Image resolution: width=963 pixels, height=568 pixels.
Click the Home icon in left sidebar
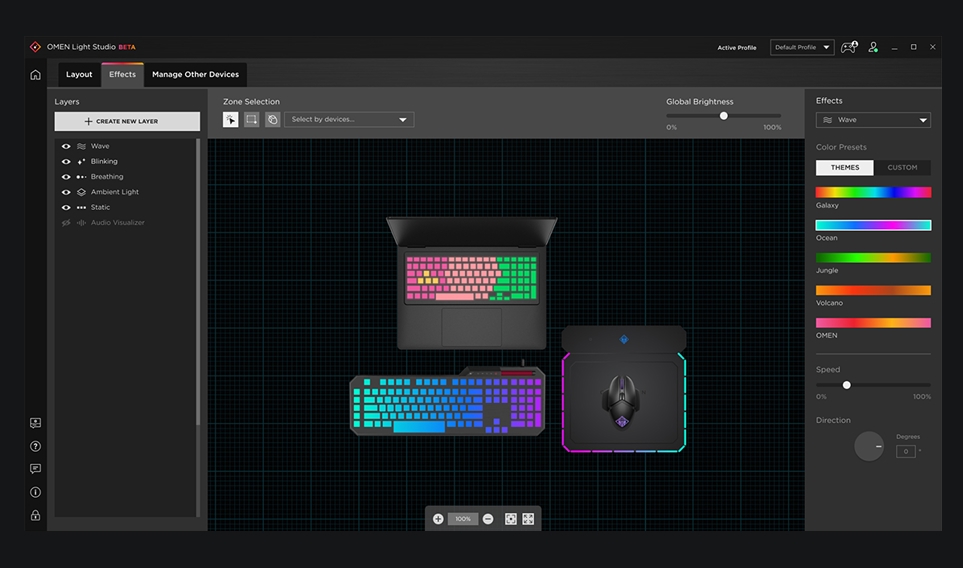coord(35,75)
